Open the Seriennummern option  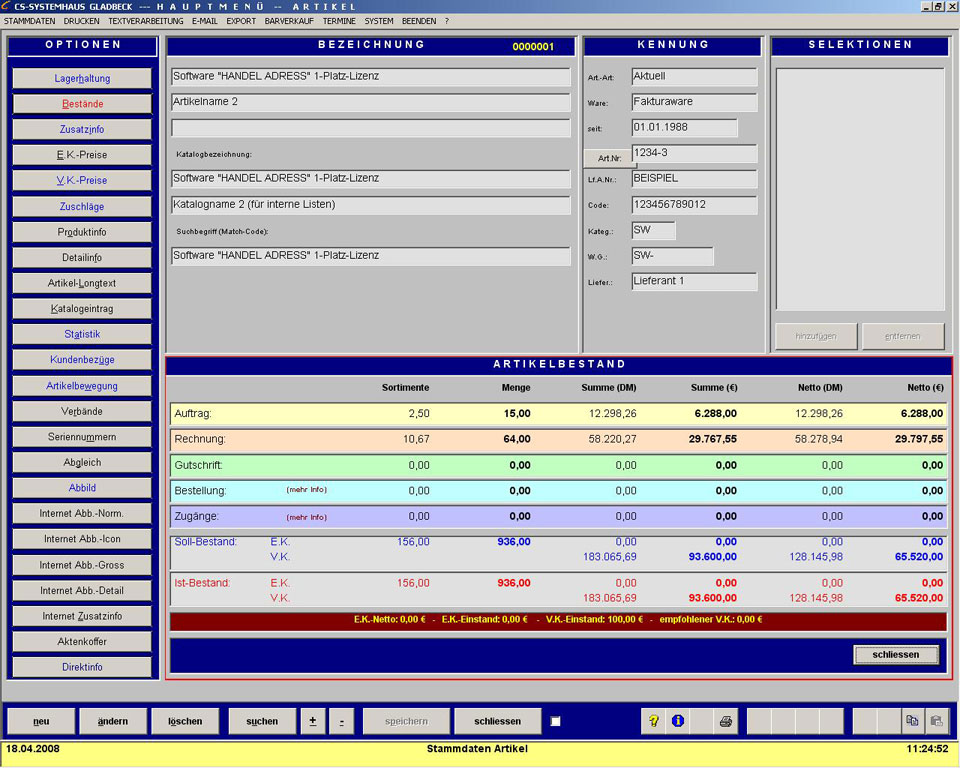point(82,437)
